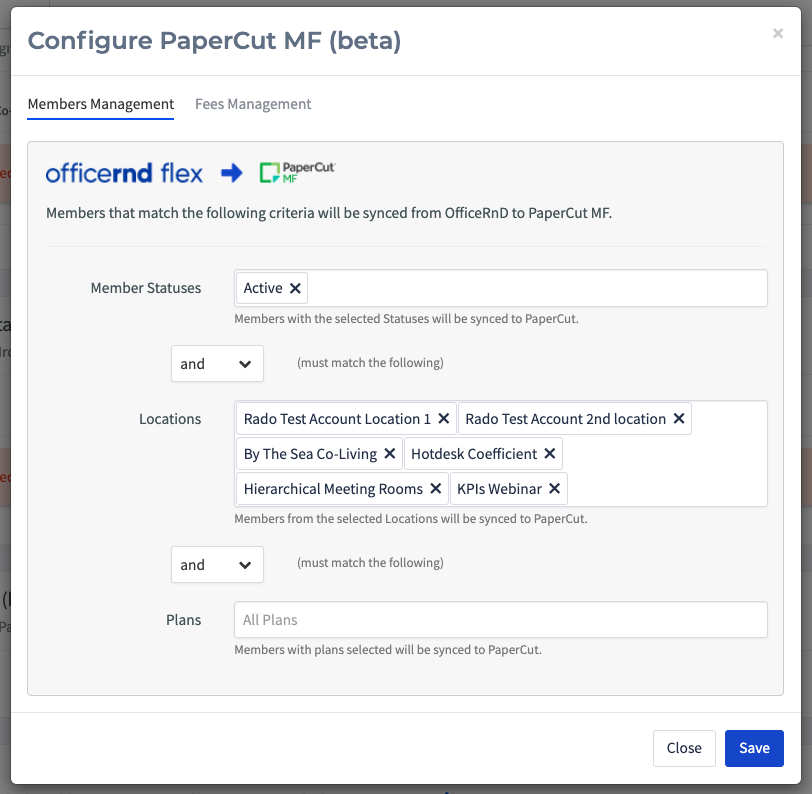Click 'Configure PaperCut MF (beta)' title

point(214,41)
